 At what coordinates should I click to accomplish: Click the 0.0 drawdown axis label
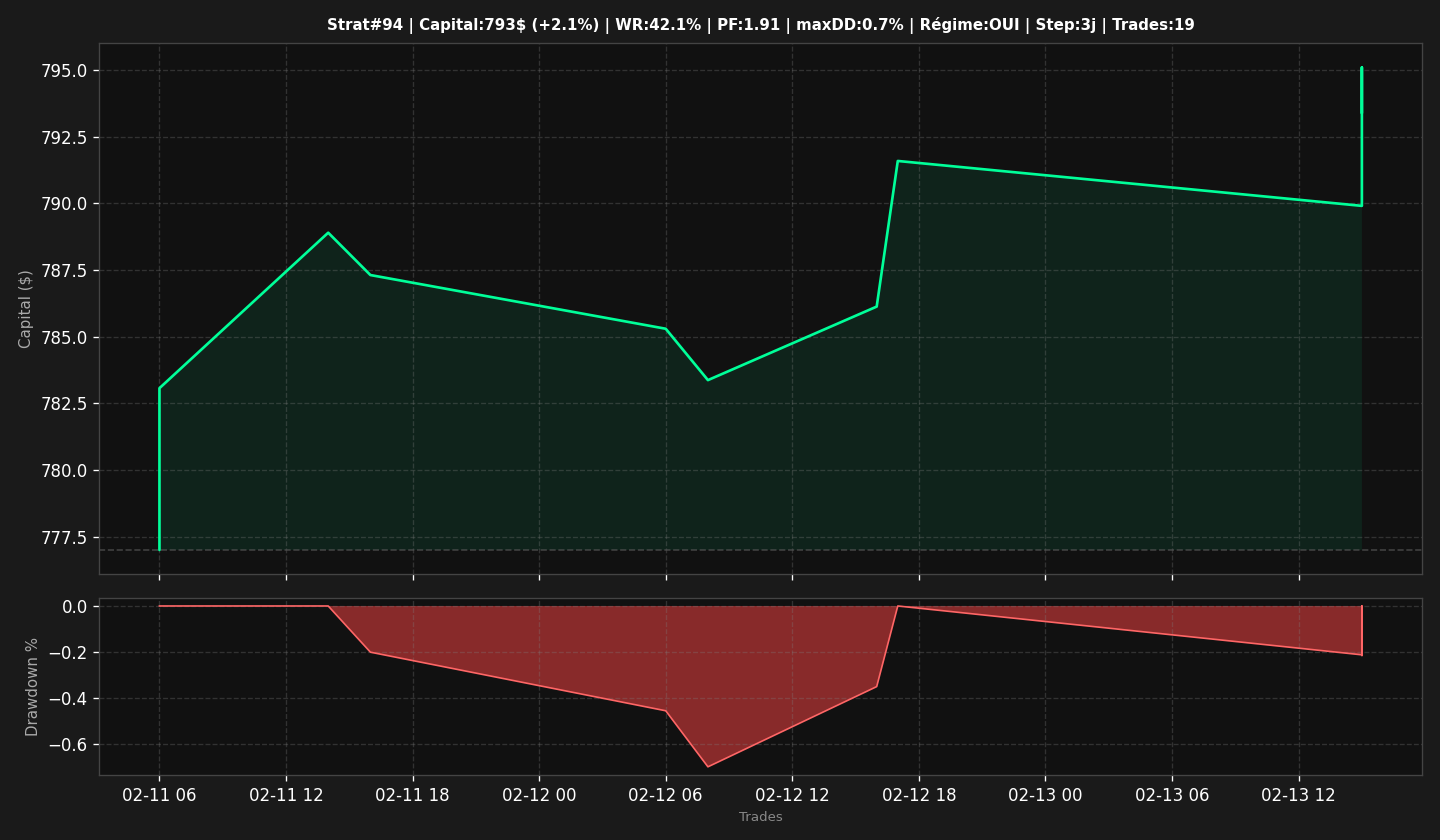tap(75, 607)
